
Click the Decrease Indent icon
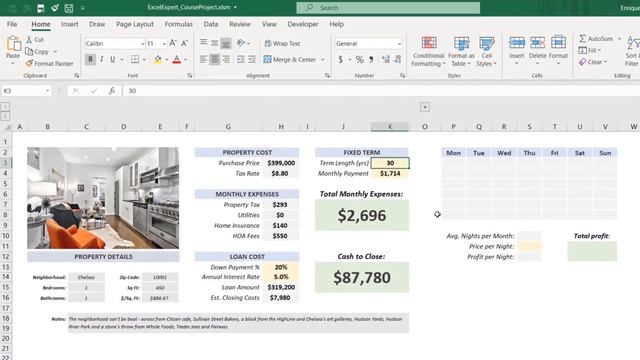(x=241, y=60)
